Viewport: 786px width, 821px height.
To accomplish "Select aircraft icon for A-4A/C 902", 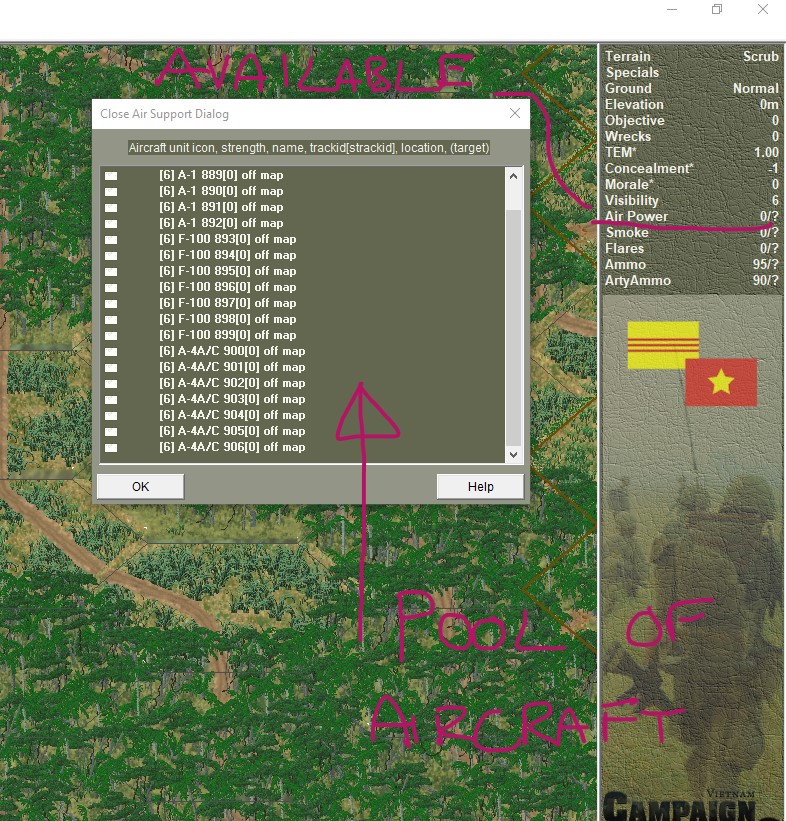I will pos(111,383).
